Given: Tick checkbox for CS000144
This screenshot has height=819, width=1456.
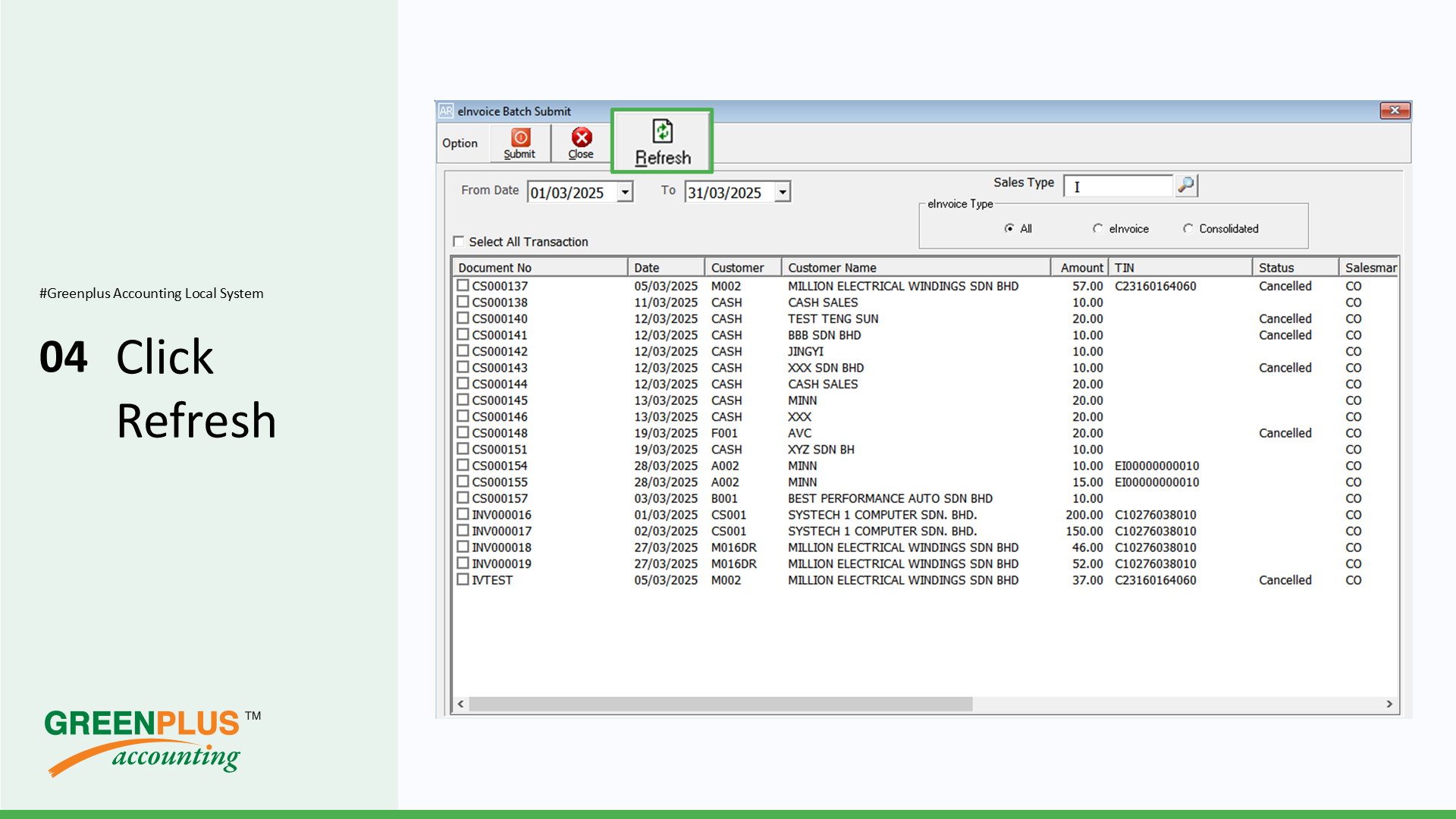Looking at the screenshot, I should 463,383.
